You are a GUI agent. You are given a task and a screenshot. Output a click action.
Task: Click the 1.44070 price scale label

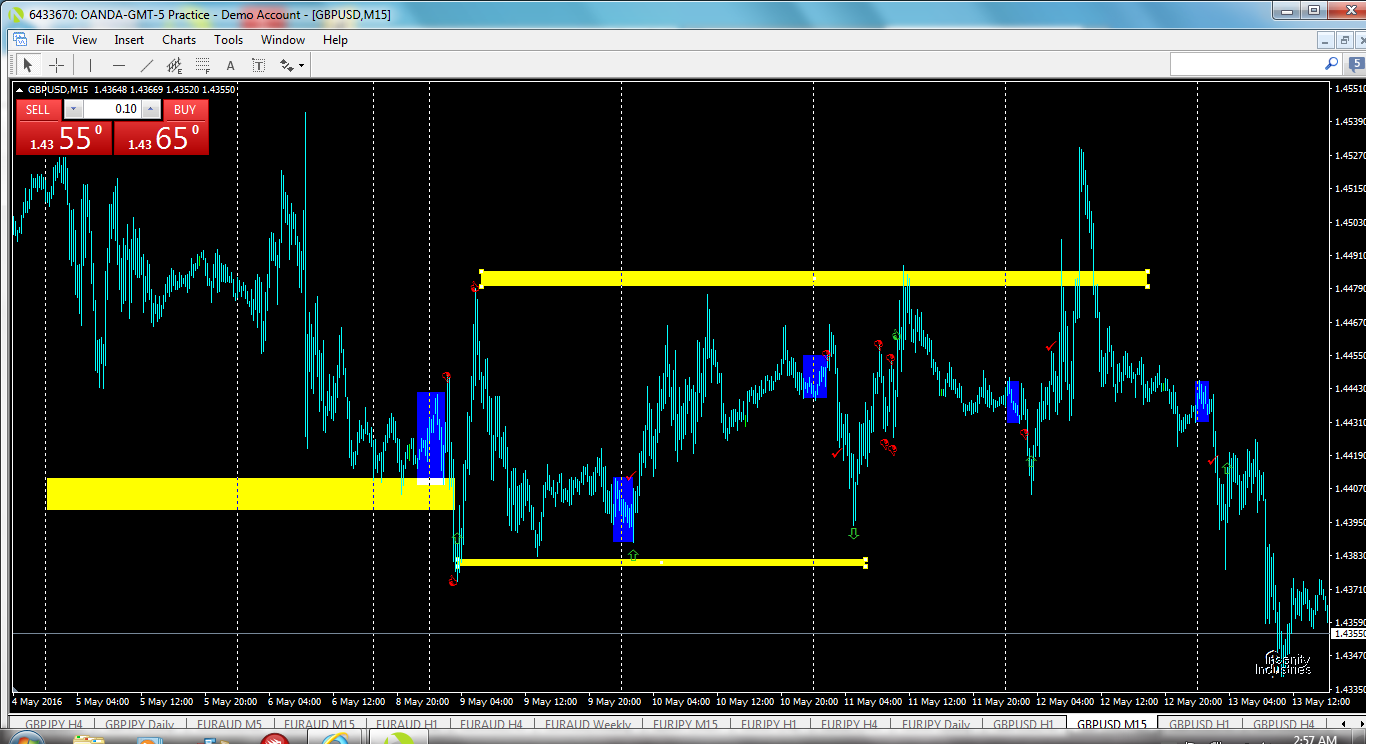click(x=1351, y=489)
